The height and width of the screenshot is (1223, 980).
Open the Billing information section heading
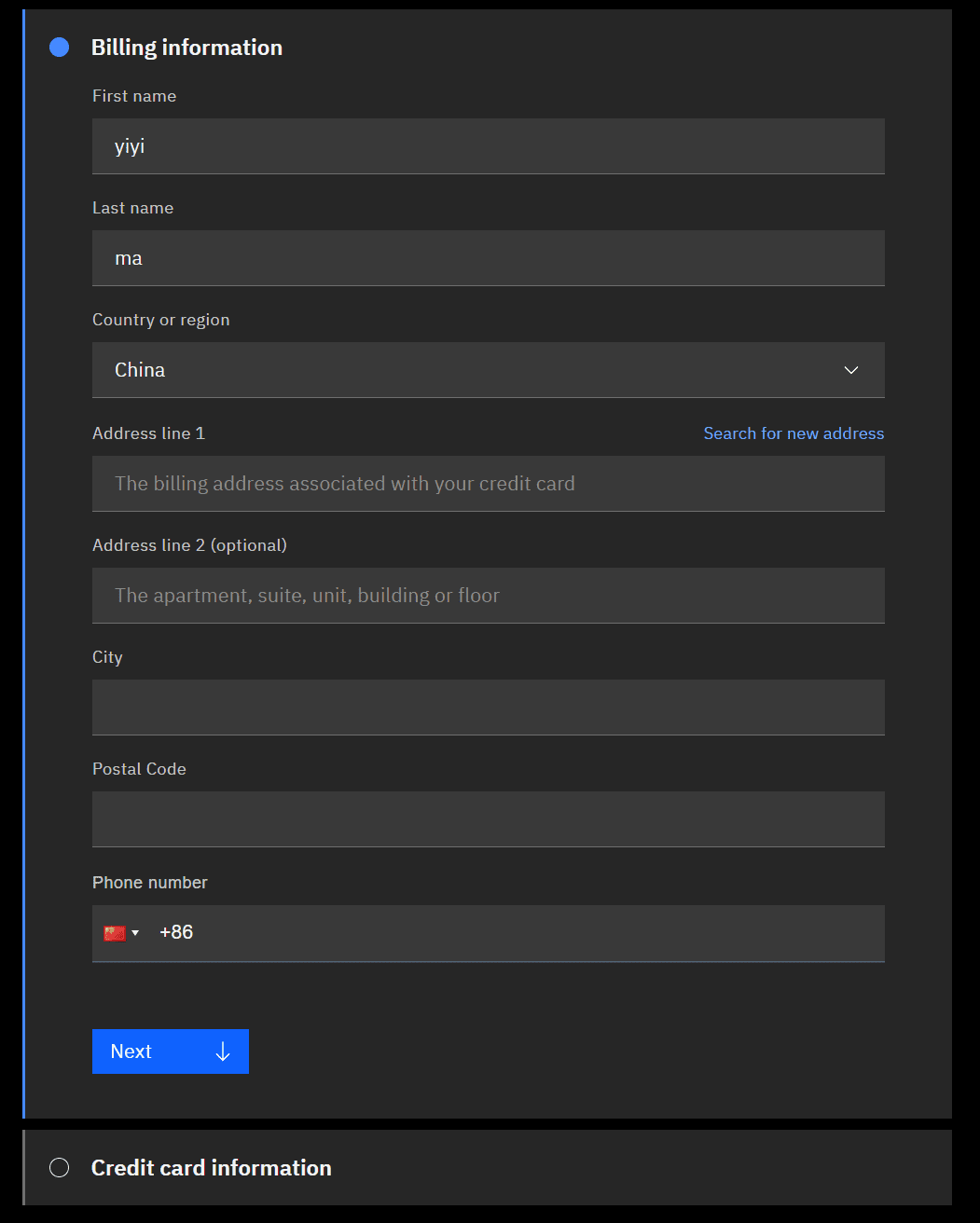click(186, 48)
